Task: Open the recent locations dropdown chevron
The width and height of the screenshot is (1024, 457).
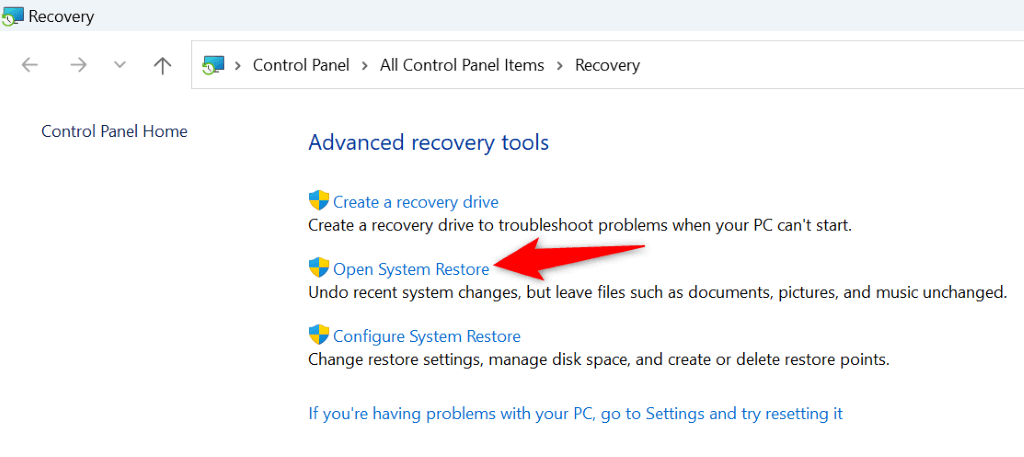Action: point(120,65)
